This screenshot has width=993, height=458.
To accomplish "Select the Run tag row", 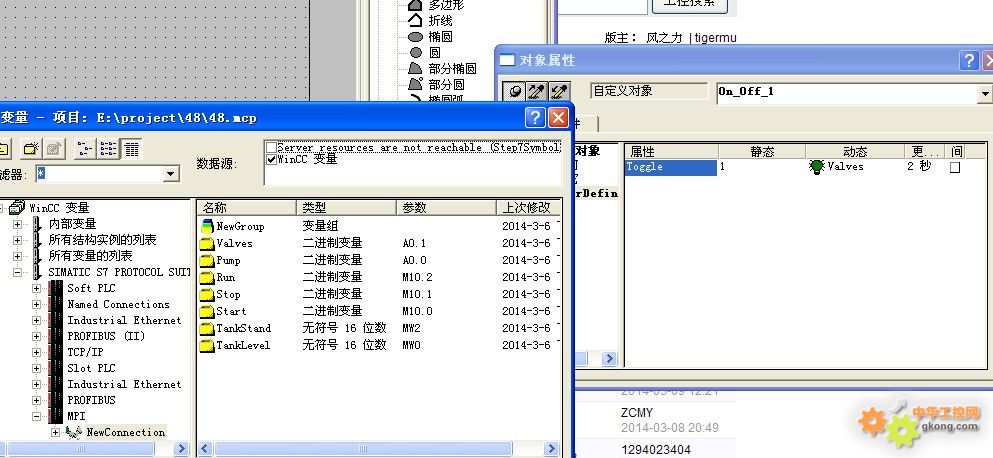I will pyautogui.click(x=379, y=277).
